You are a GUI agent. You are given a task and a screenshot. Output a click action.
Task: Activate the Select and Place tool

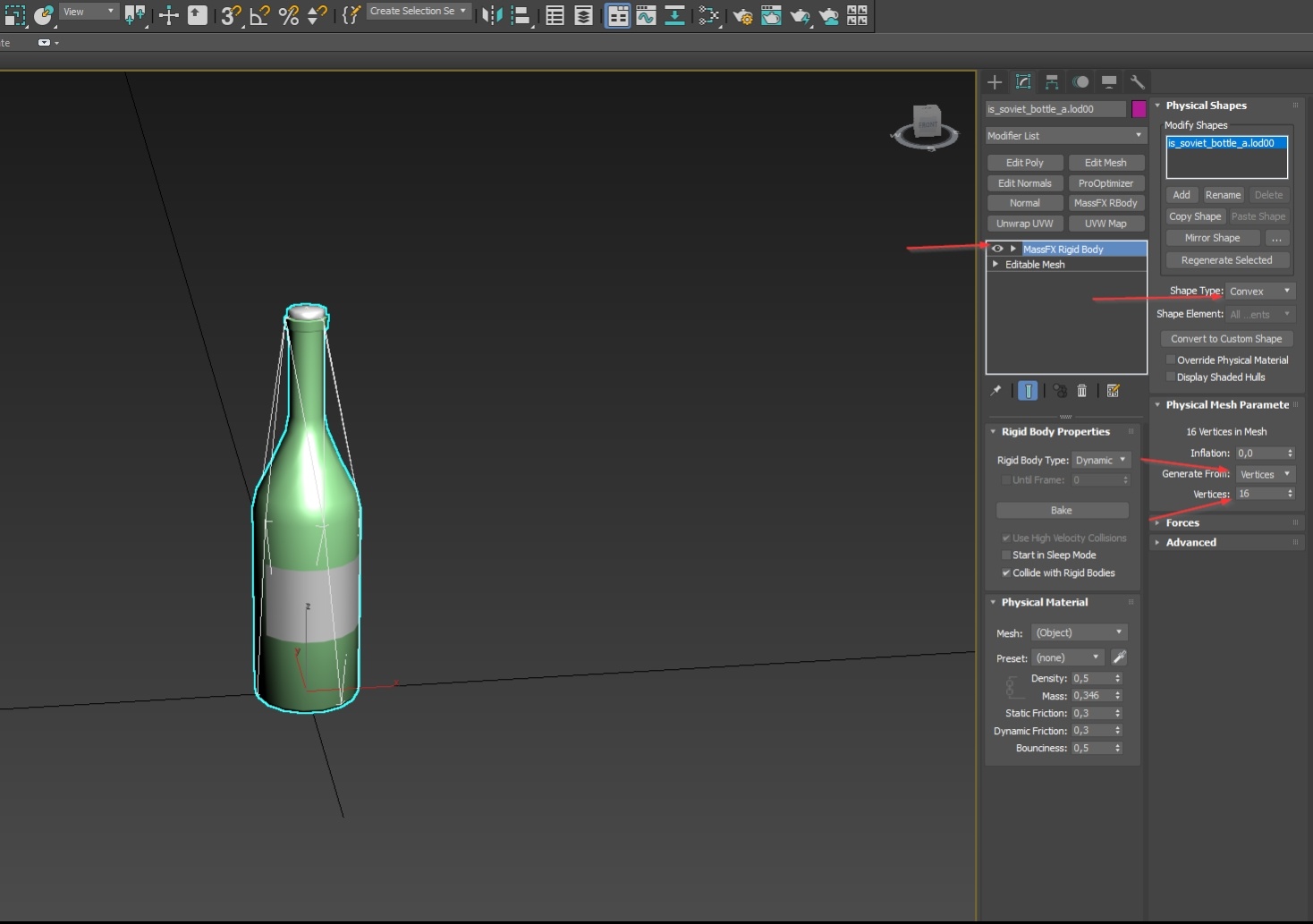click(x=43, y=15)
